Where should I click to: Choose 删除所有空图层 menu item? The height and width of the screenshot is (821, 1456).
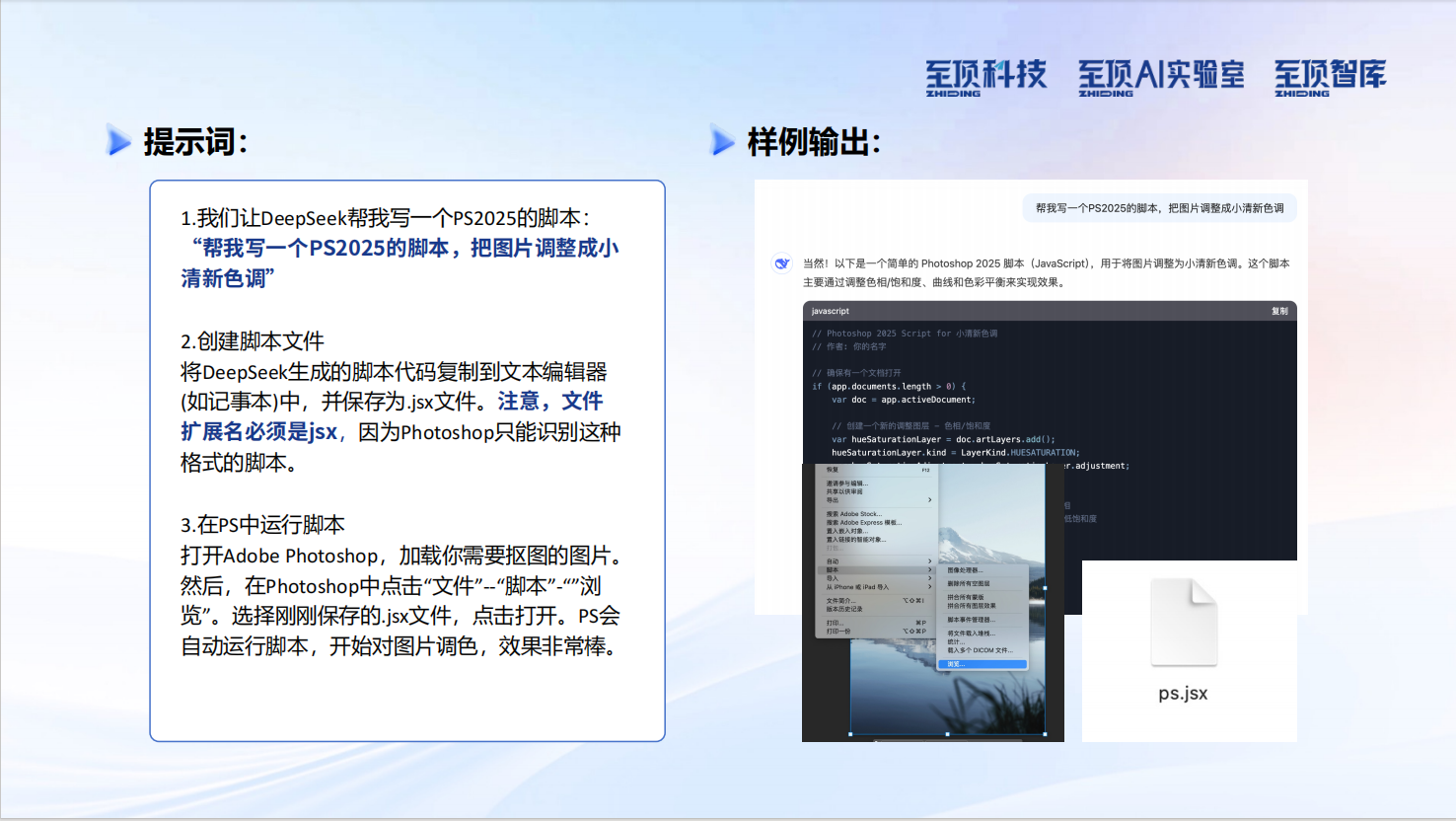pos(969,583)
